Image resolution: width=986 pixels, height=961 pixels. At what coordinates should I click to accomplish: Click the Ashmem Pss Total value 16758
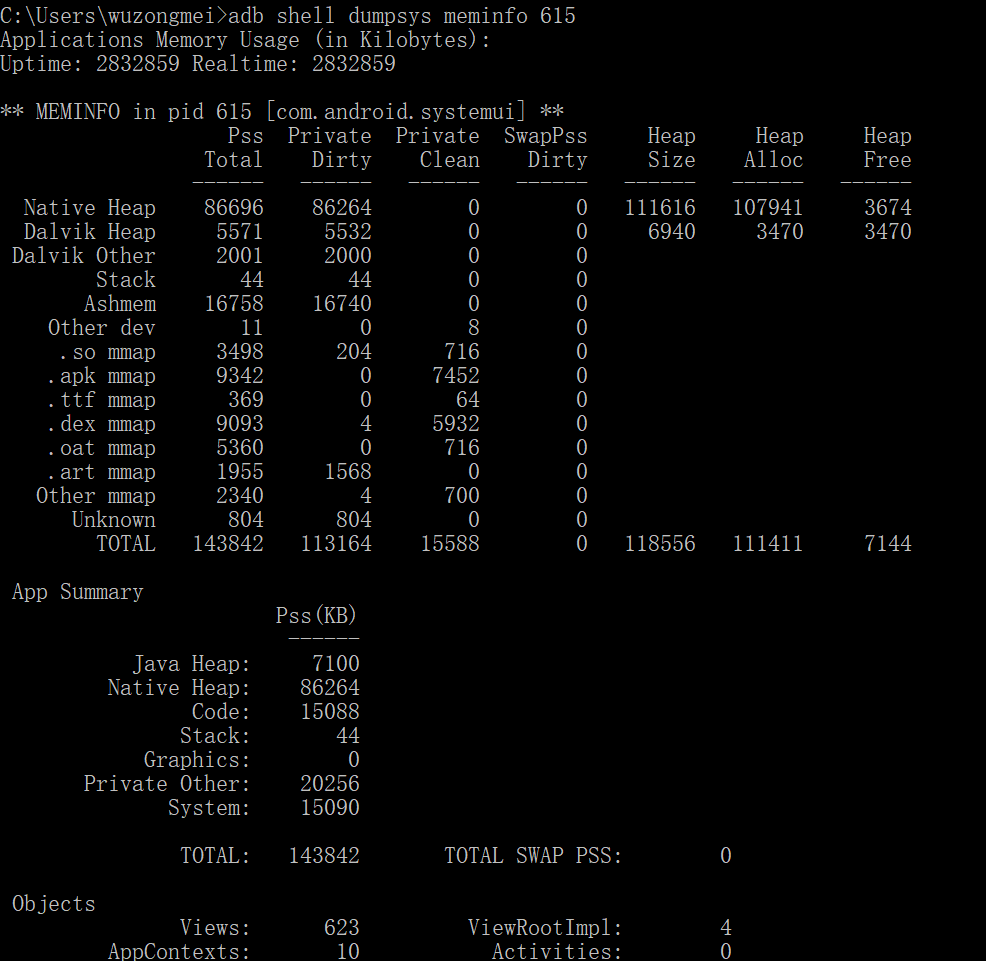(234, 304)
